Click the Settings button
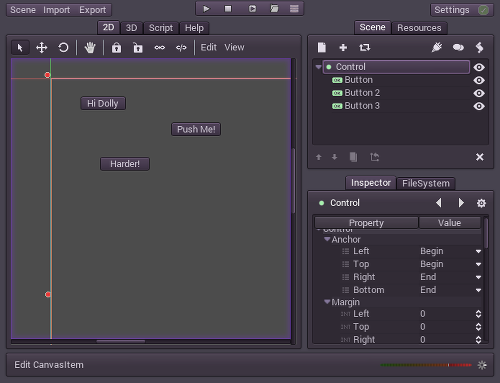500x383 pixels. [x=462, y=10]
